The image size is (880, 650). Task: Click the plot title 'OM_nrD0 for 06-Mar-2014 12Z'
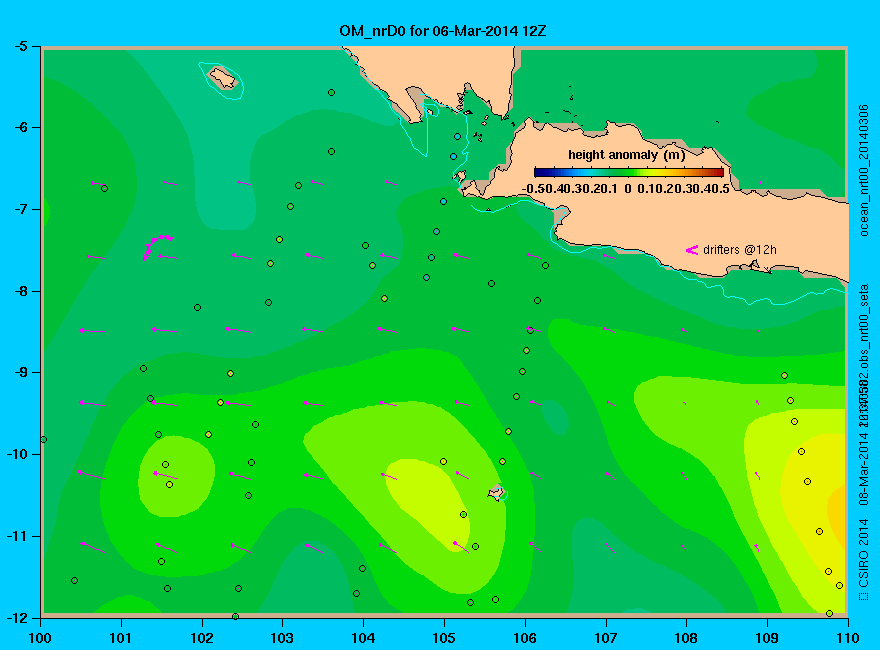pos(442,31)
